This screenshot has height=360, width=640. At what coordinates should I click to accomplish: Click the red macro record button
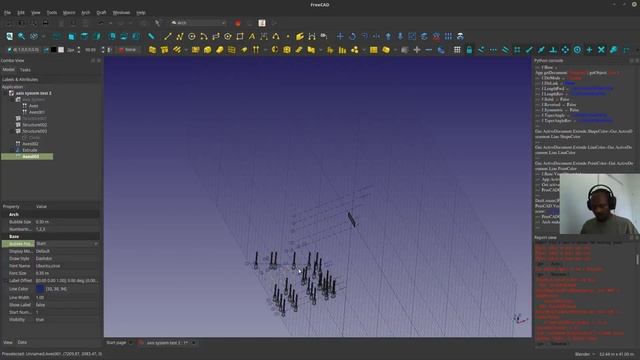click(238, 23)
